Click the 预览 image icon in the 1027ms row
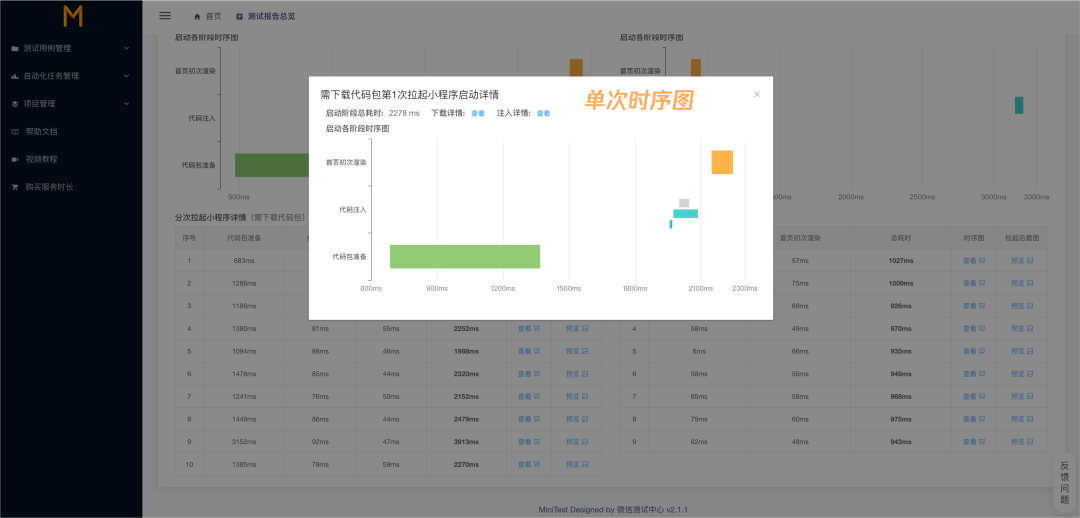1080x518 pixels. pos(1030,261)
